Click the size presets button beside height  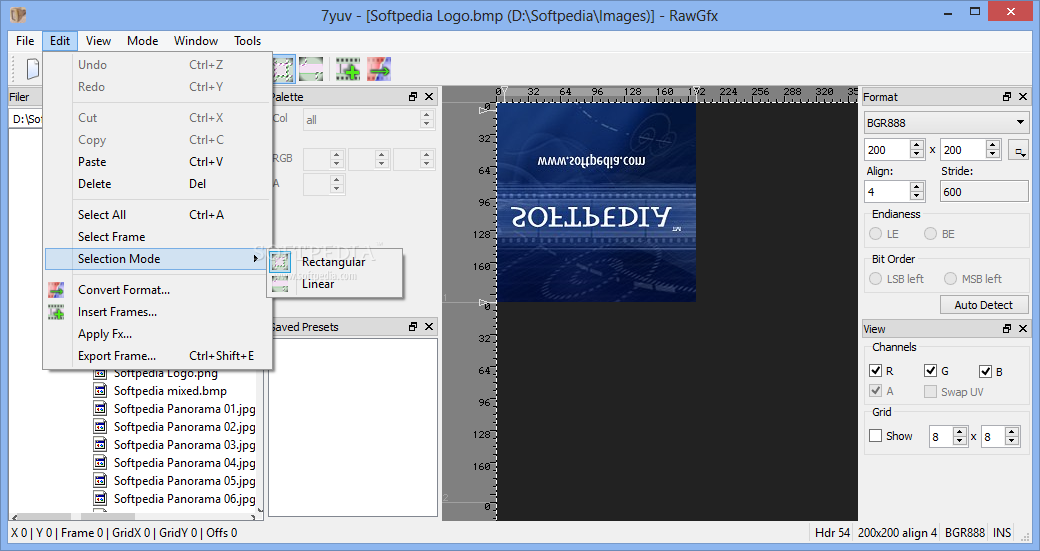tap(1018, 151)
